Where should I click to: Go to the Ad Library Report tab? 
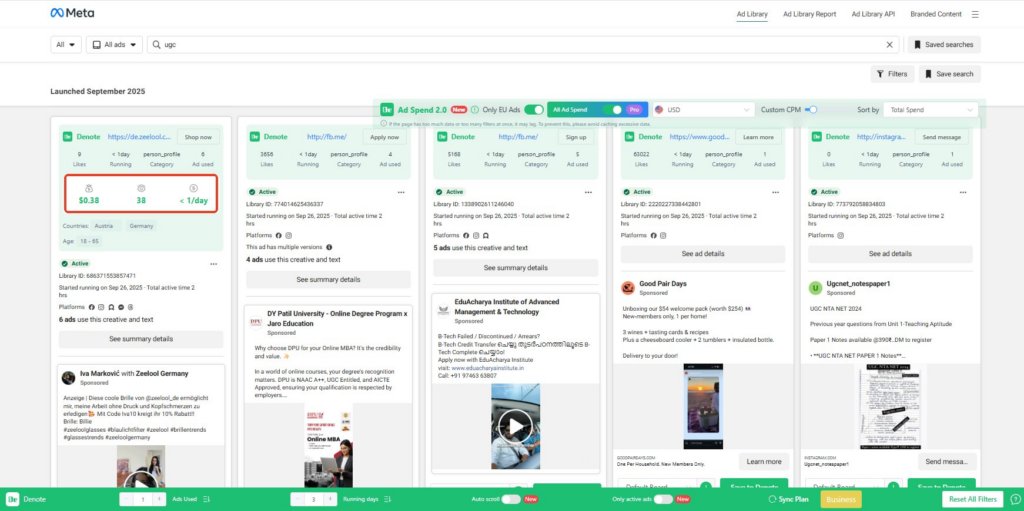point(809,14)
